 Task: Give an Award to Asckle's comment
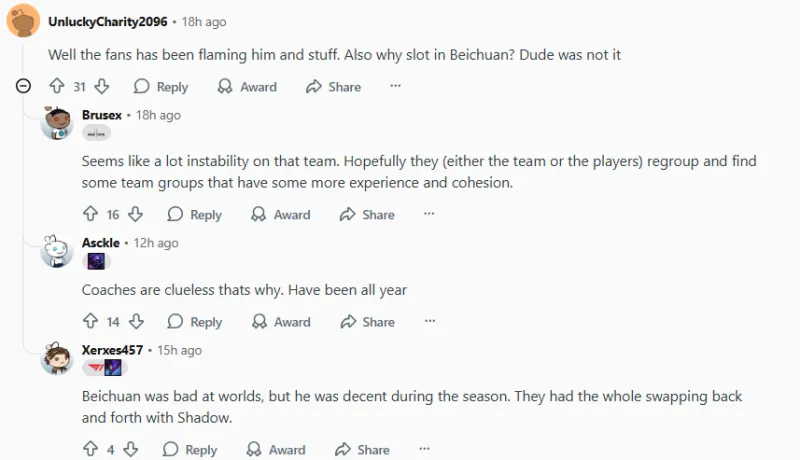click(280, 322)
